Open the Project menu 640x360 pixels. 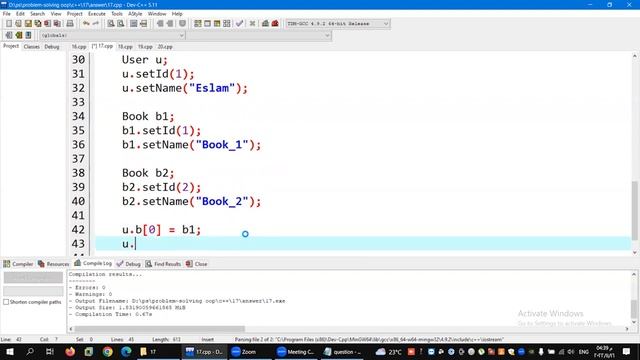(75, 14)
